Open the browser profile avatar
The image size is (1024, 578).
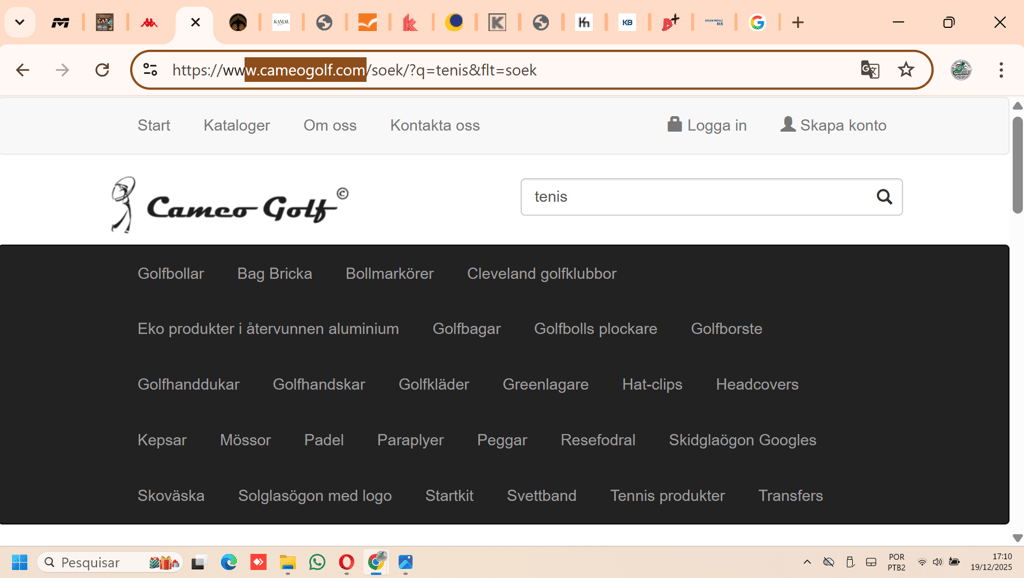tap(961, 70)
